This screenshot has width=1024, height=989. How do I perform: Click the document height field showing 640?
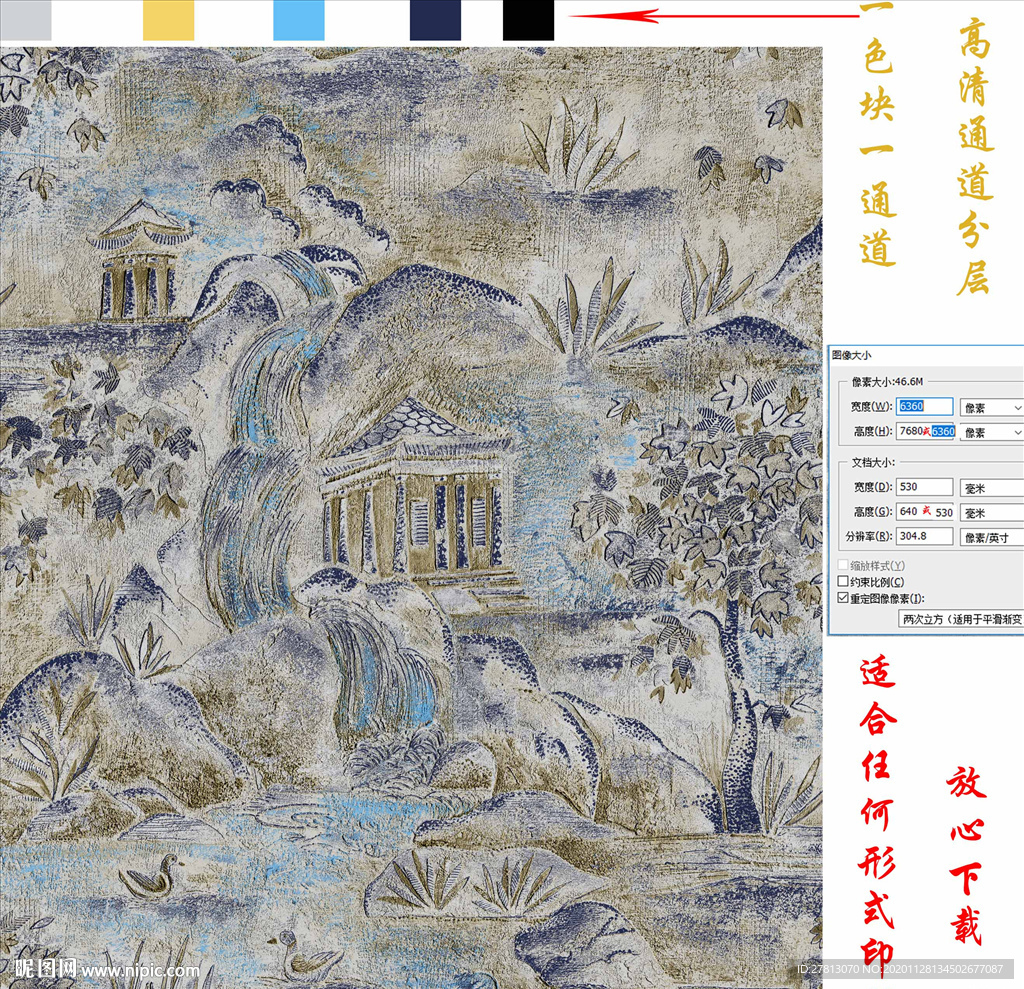click(926, 511)
